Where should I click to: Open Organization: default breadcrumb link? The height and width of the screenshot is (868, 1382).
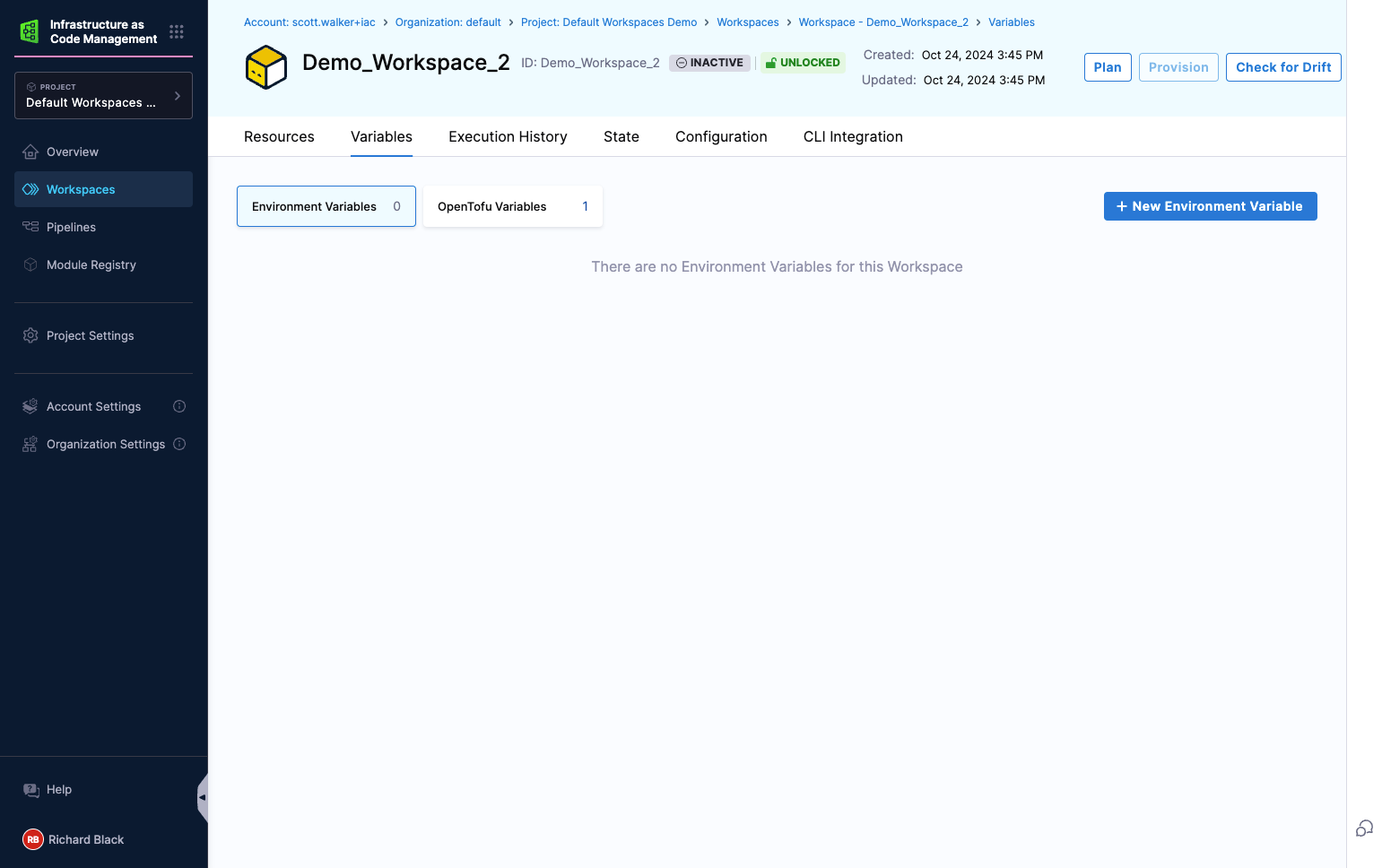(x=448, y=22)
